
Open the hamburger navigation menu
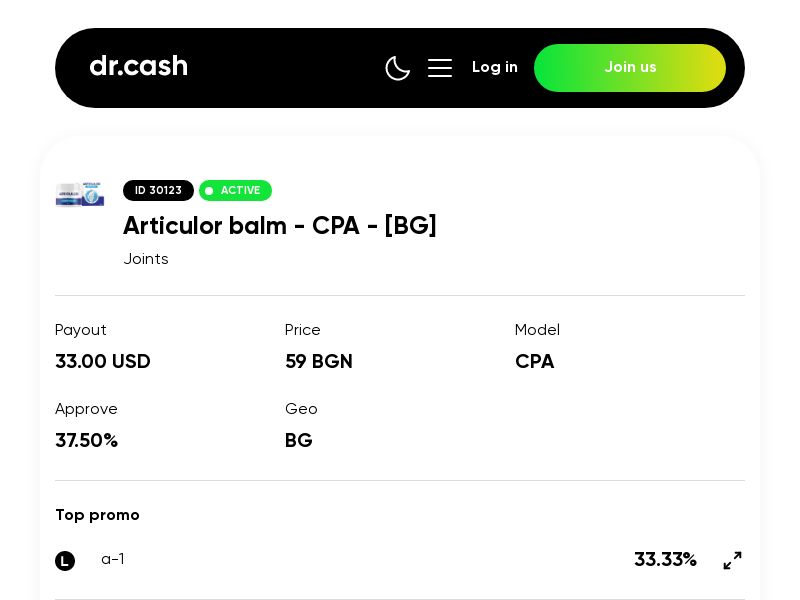440,68
